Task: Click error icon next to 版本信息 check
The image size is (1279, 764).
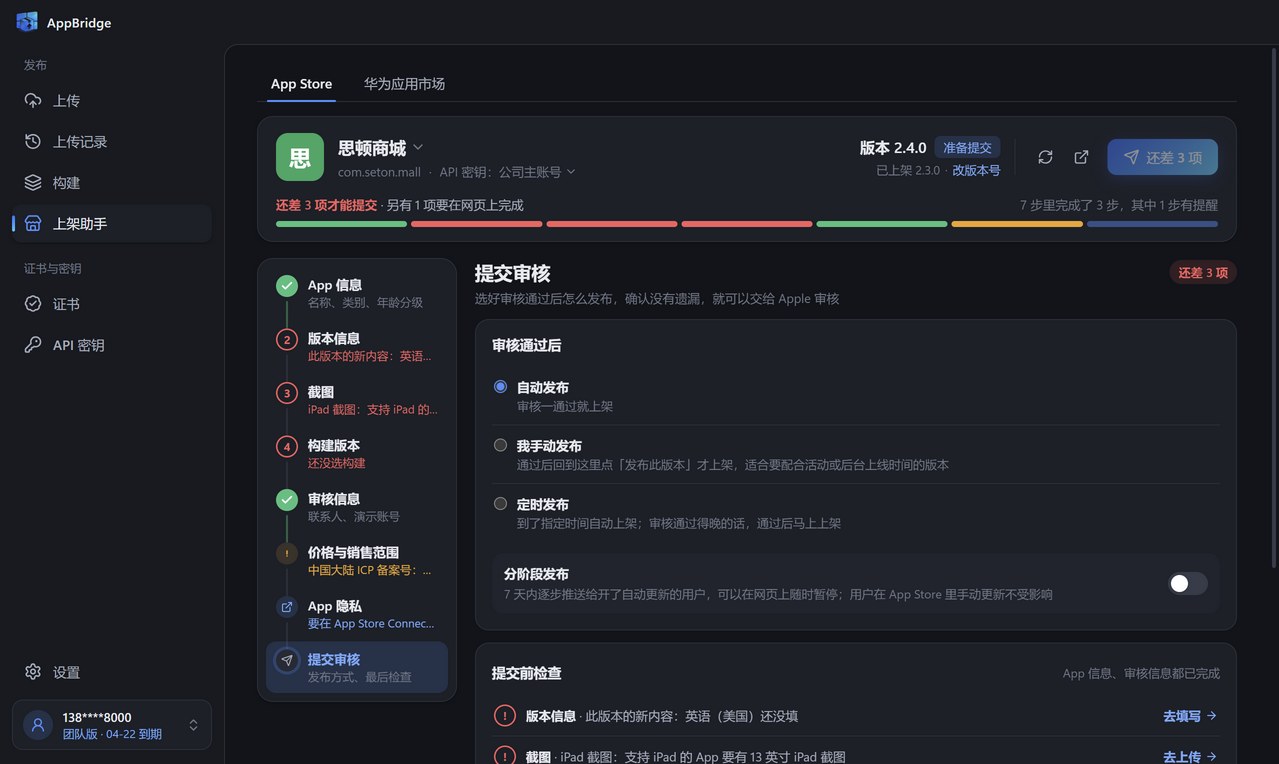Action: (505, 716)
